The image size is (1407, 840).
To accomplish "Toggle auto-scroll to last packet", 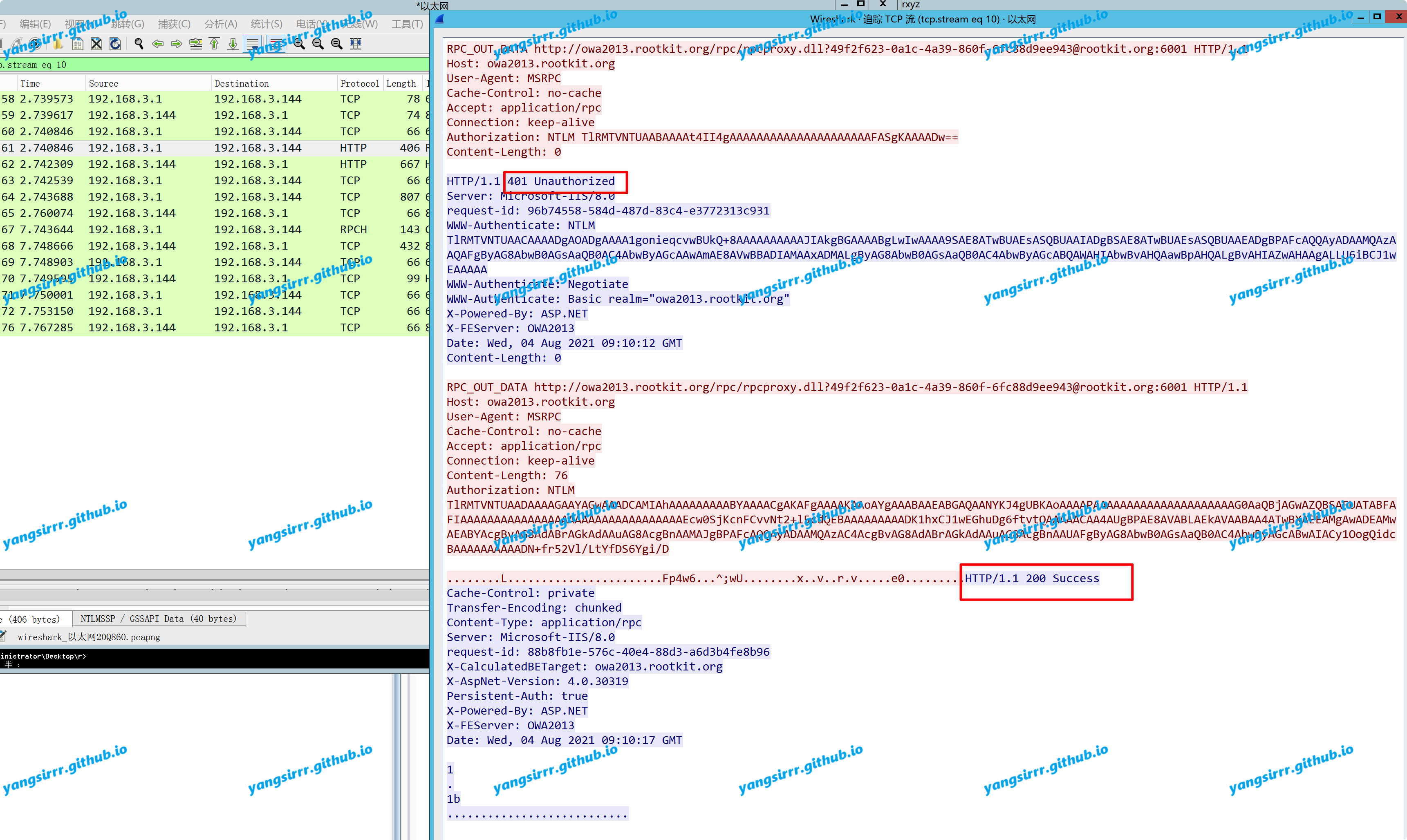I will (253, 44).
